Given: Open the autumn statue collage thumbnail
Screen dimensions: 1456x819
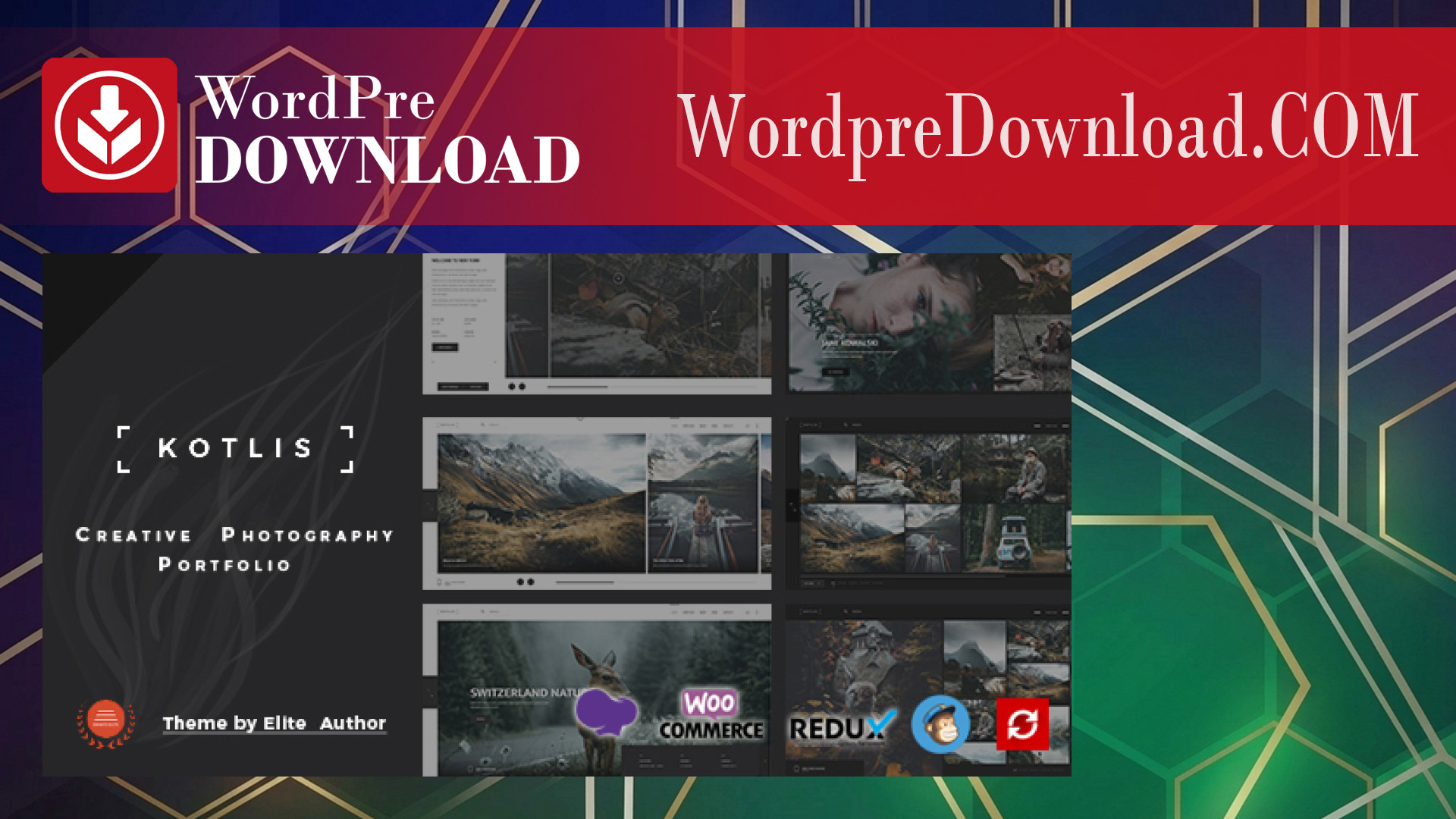Looking at the screenshot, I should 929,689.
